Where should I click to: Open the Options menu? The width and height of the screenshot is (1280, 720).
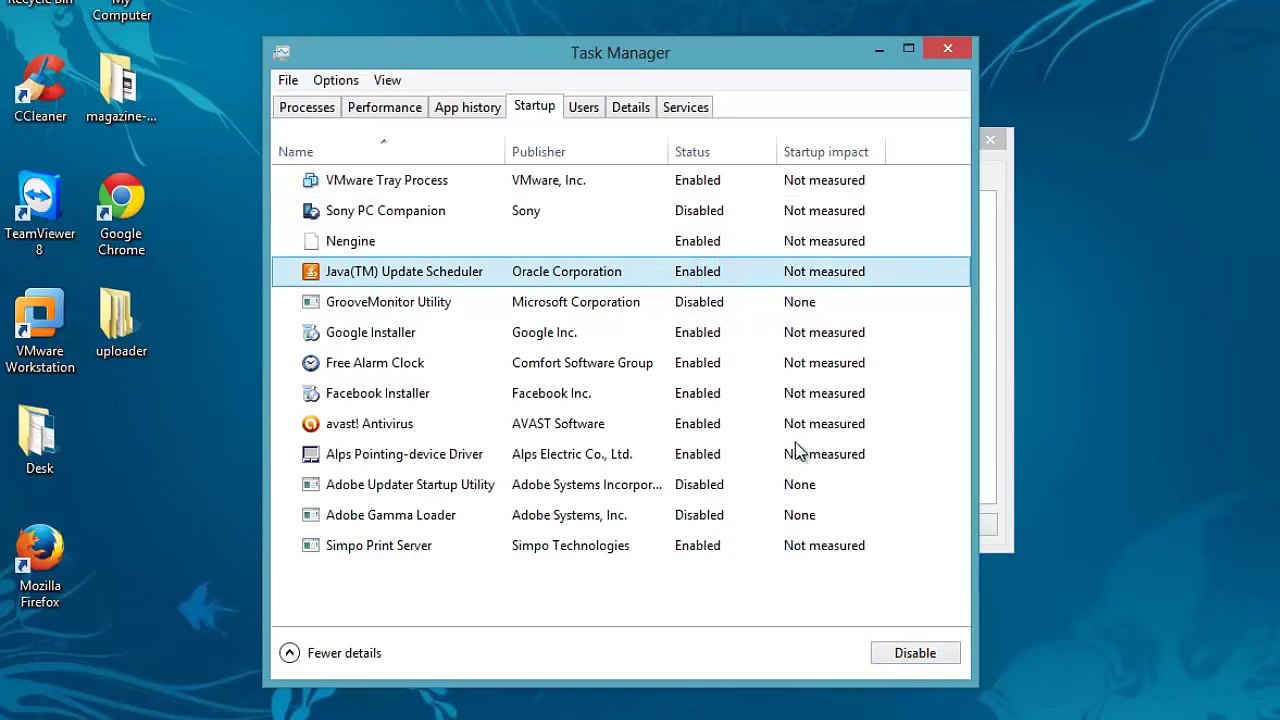pos(336,80)
